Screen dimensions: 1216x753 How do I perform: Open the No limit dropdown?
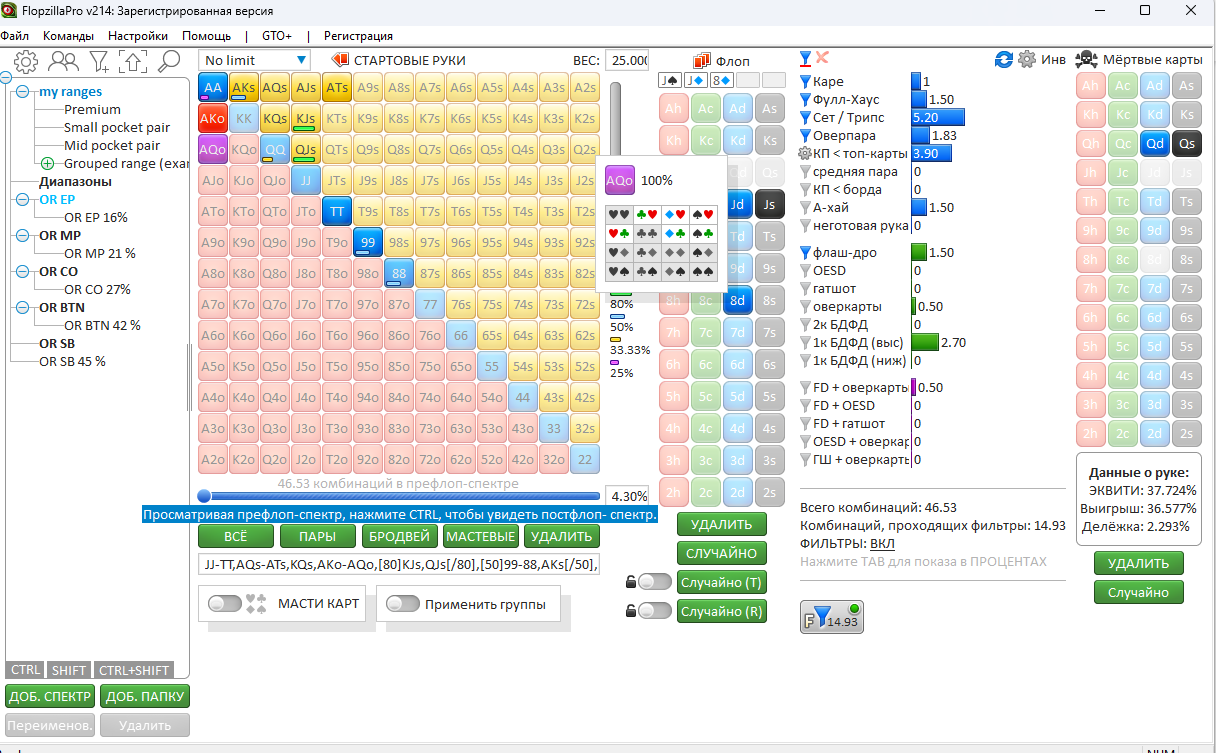(x=254, y=60)
